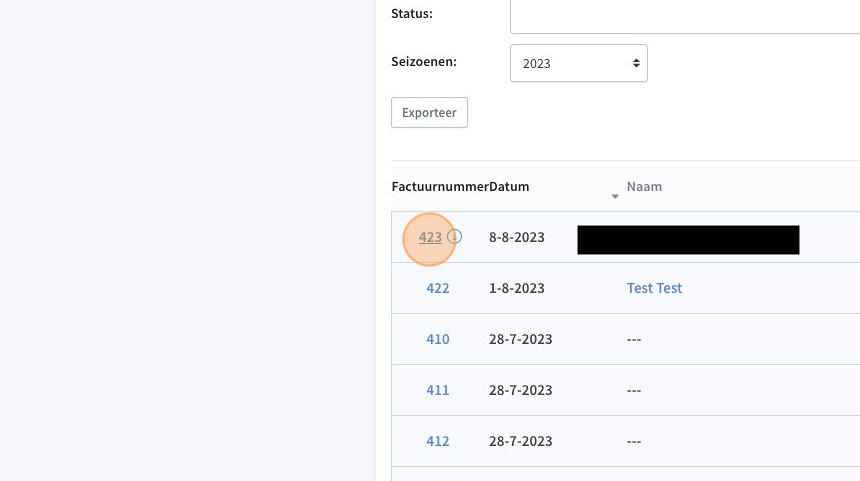Click the redacted name in the 423 row
Viewport: 860px width, 481px height.
click(x=688, y=240)
